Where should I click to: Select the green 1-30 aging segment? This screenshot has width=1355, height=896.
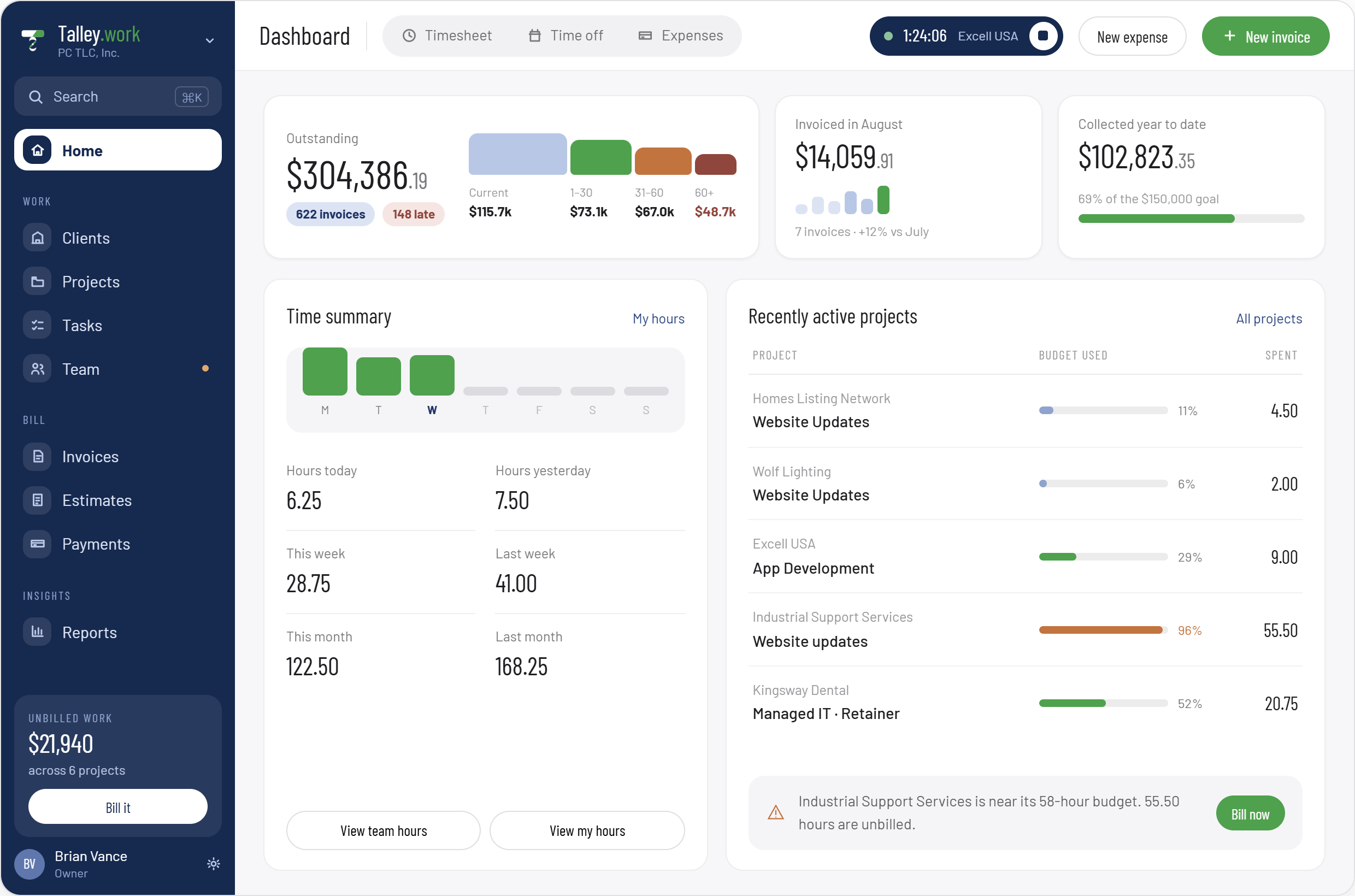[600, 157]
